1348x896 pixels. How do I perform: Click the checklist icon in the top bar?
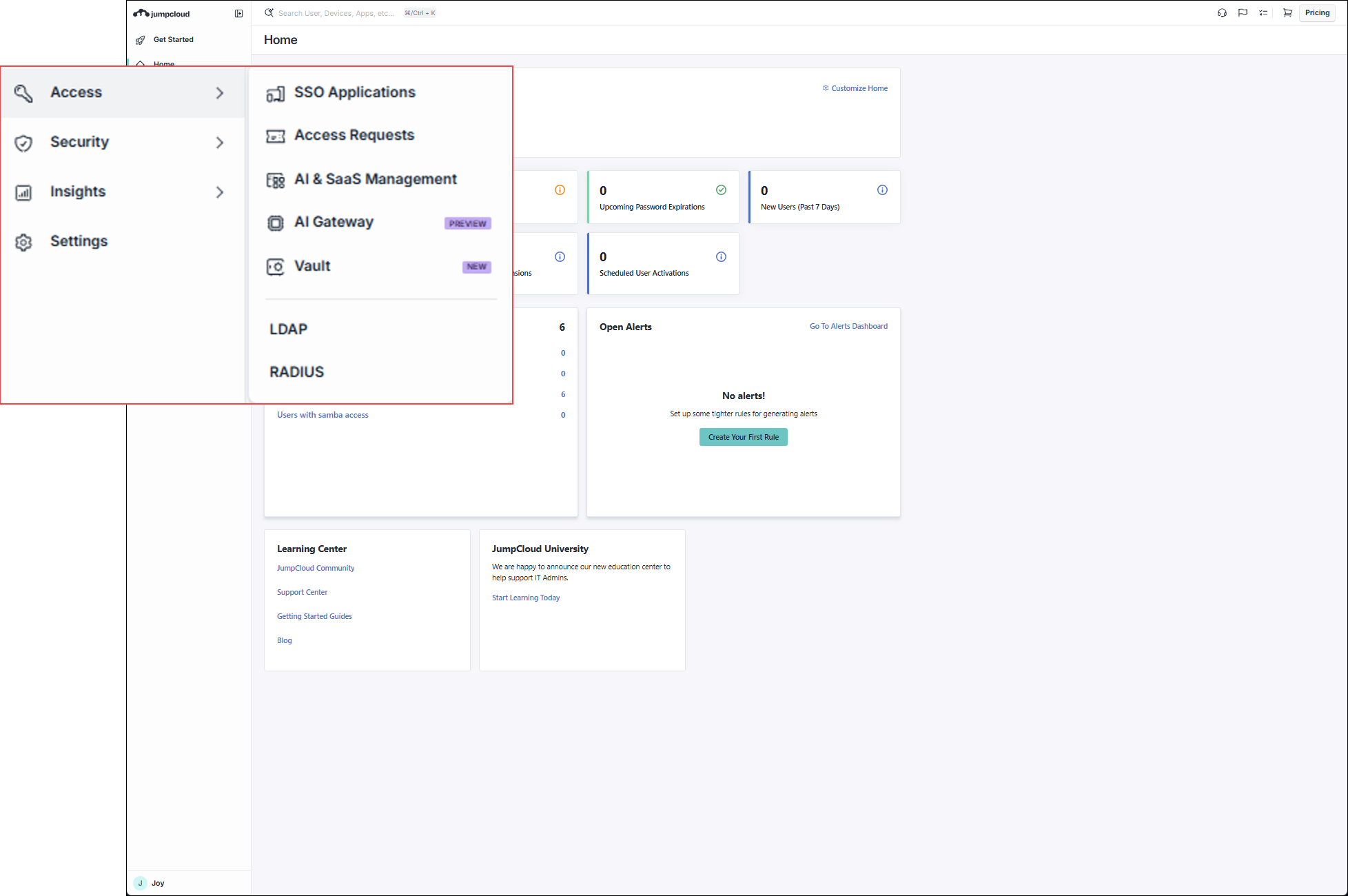1263,13
